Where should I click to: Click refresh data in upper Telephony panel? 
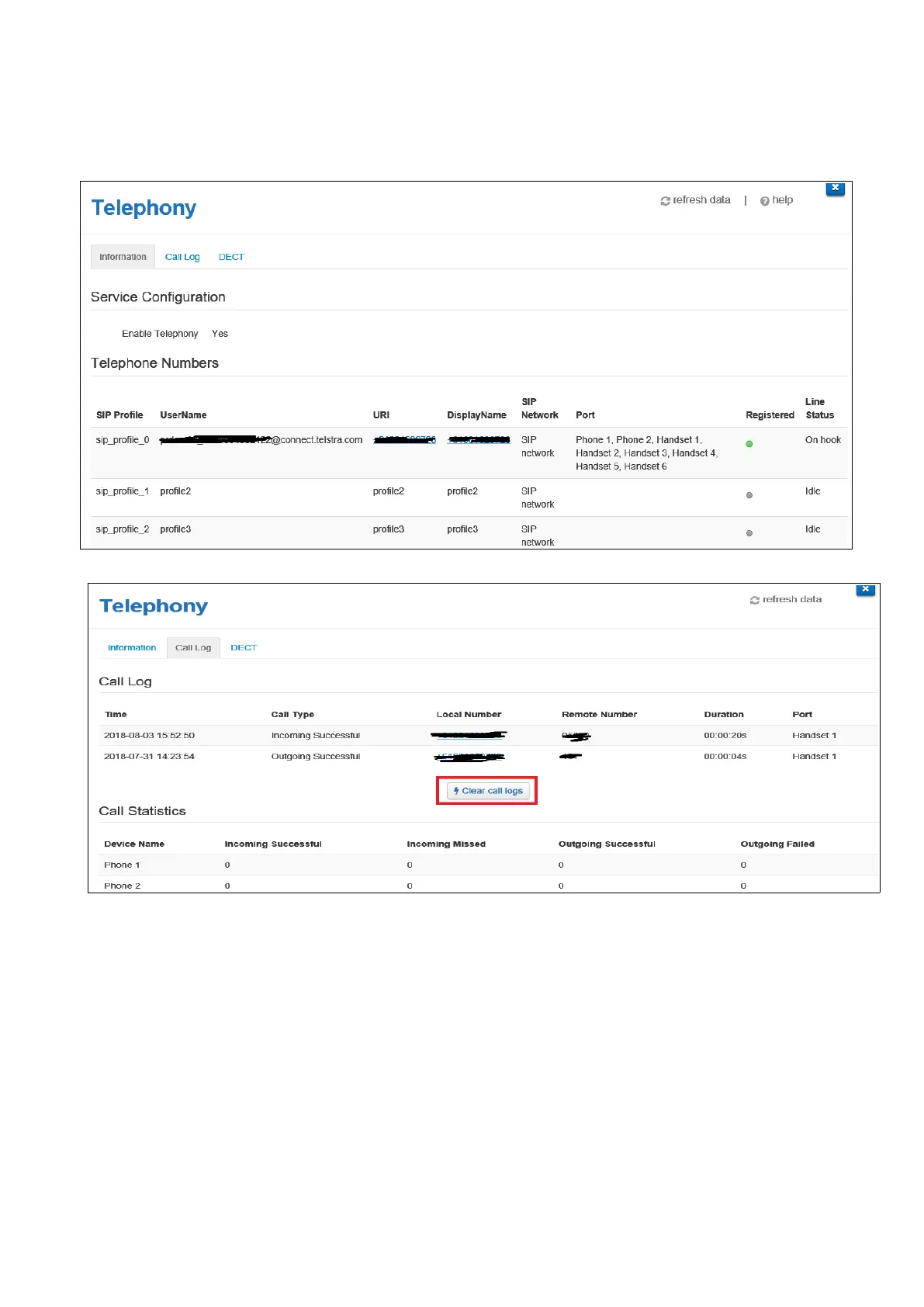(695, 200)
